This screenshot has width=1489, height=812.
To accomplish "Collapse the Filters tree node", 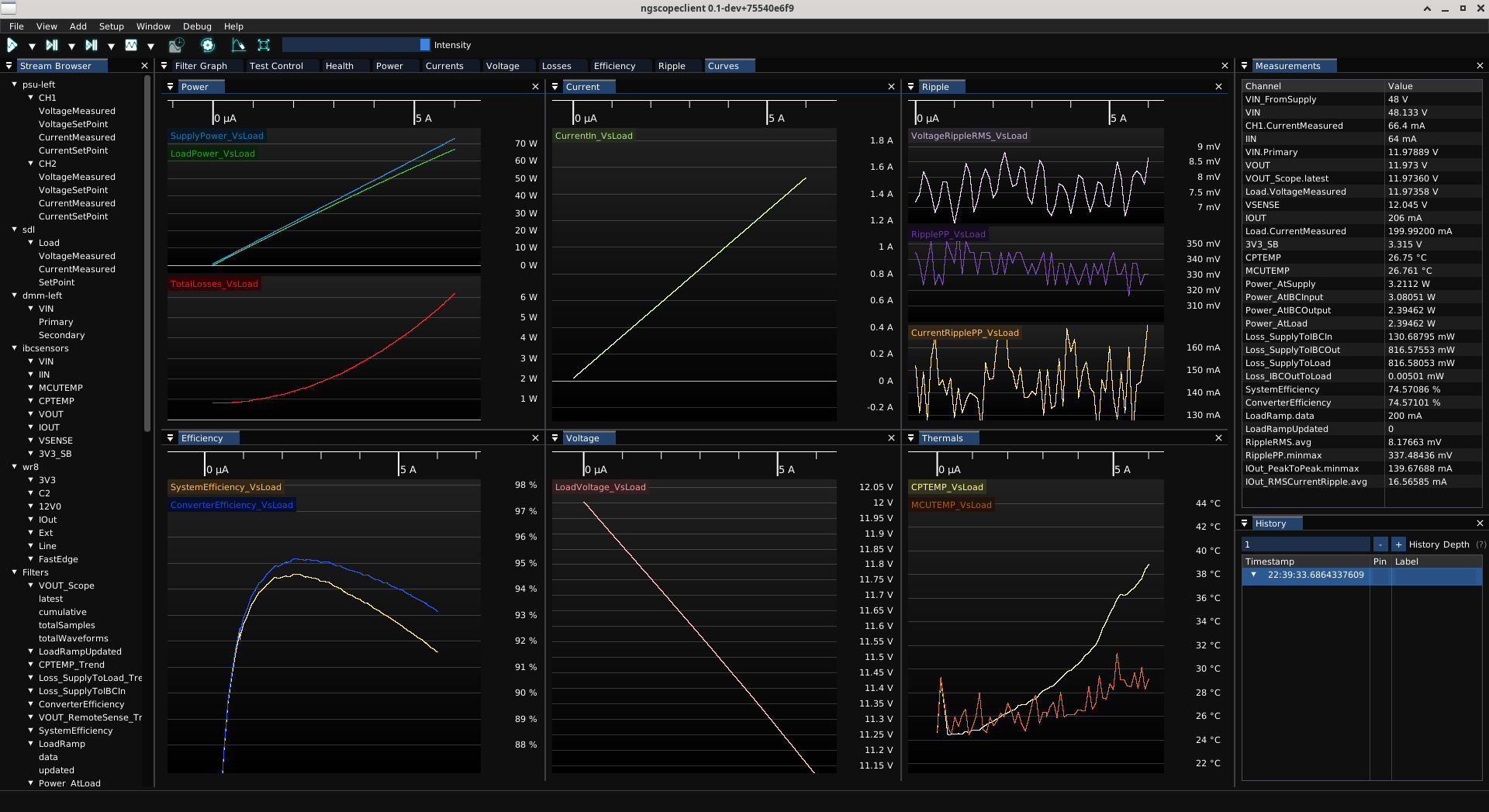I will tap(15, 572).
